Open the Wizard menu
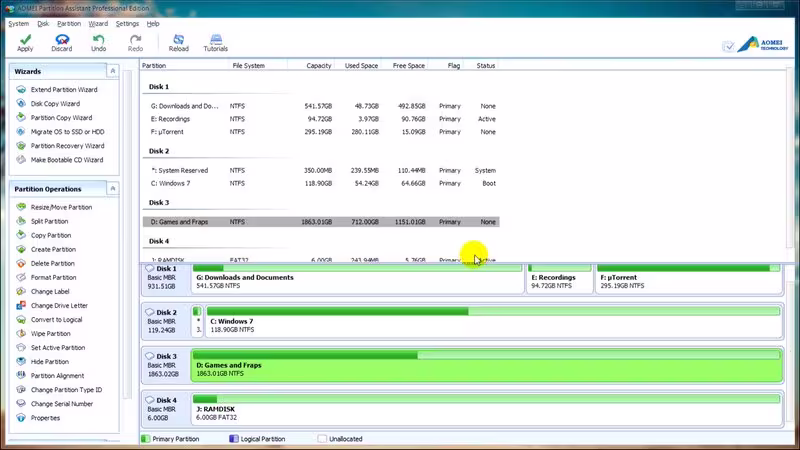 98,23
